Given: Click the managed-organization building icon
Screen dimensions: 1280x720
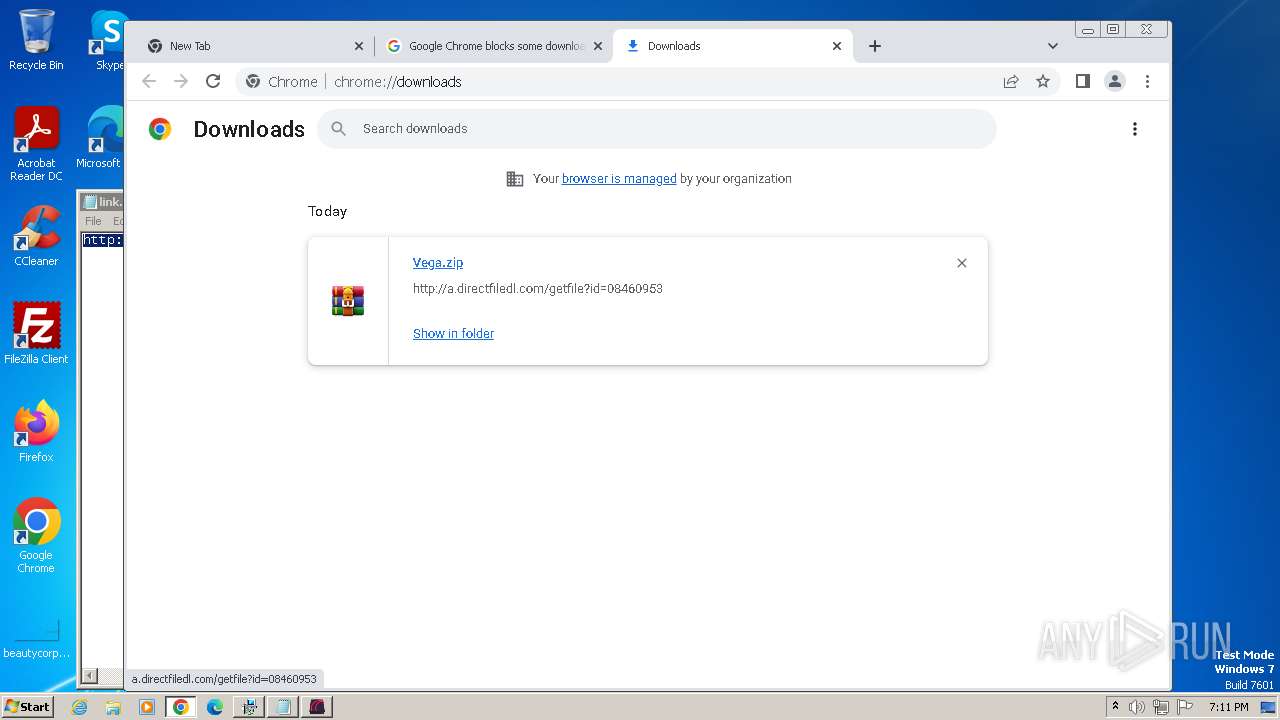Looking at the screenshot, I should tap(515, 179).
